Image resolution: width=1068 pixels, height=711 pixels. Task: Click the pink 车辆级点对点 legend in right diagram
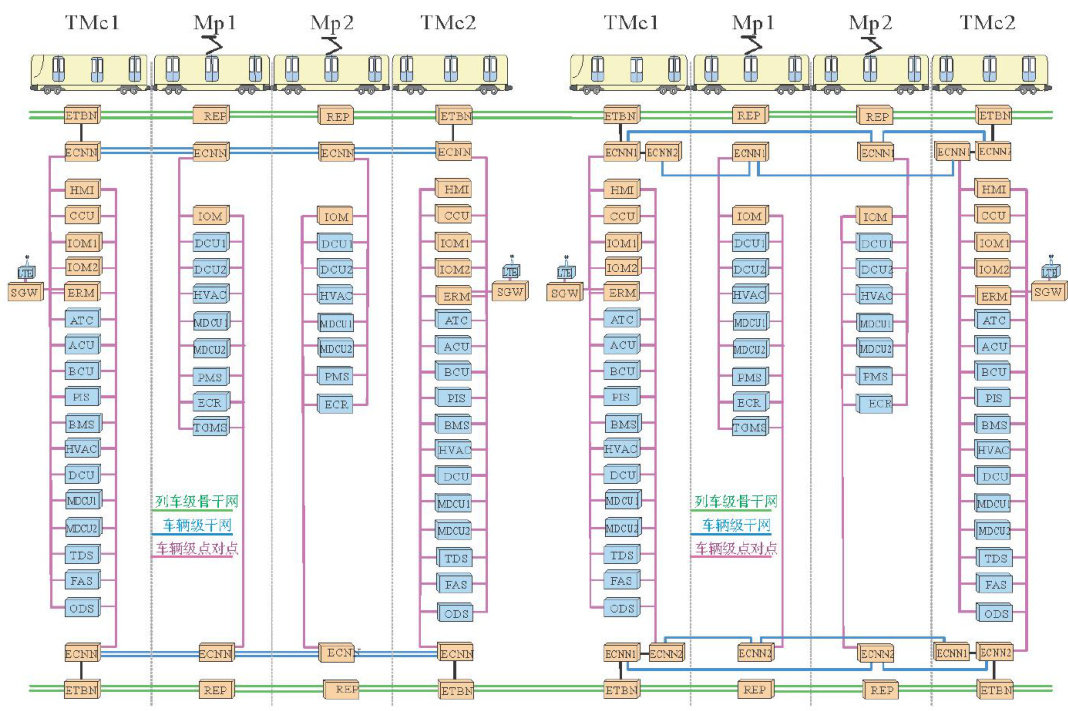point(736,549)
